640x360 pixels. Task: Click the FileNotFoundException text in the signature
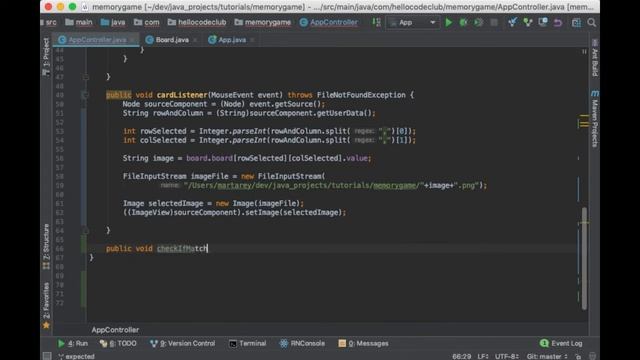[361, 95]
